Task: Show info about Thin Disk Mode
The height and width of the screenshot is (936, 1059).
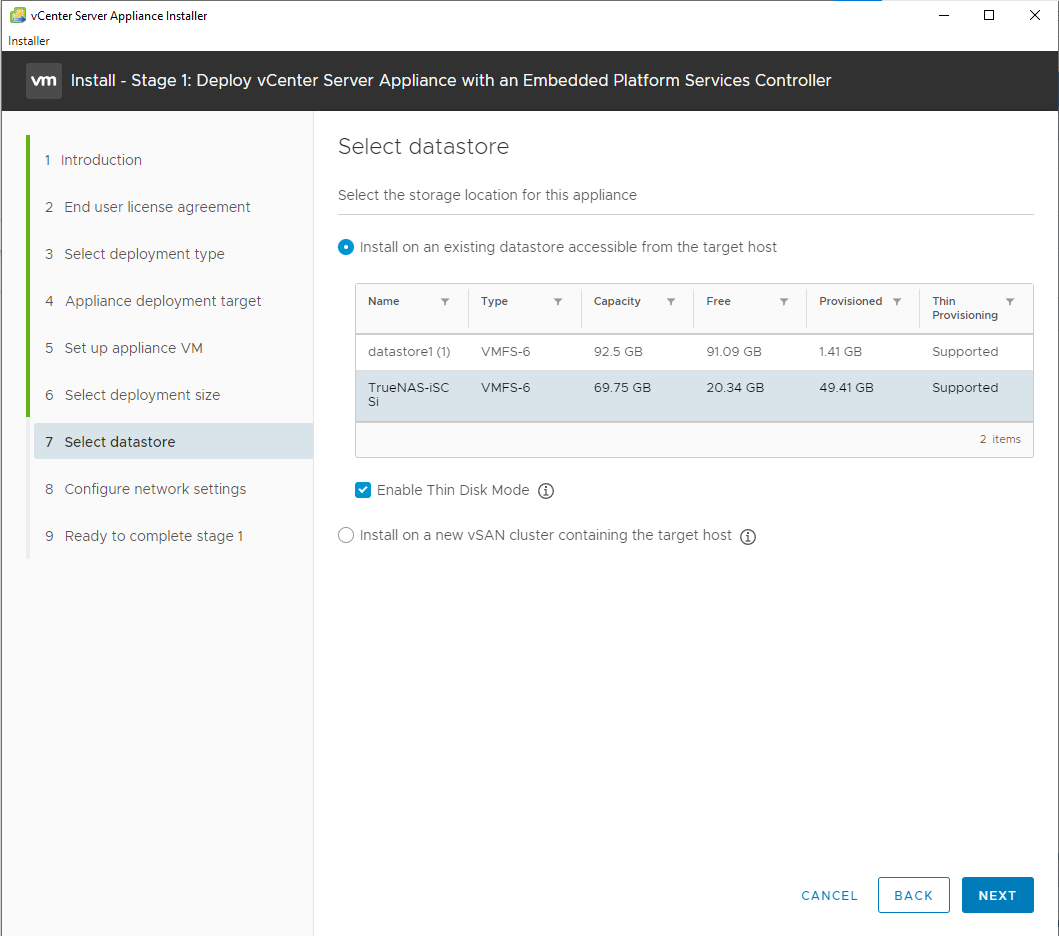Action: coord(546,491)
